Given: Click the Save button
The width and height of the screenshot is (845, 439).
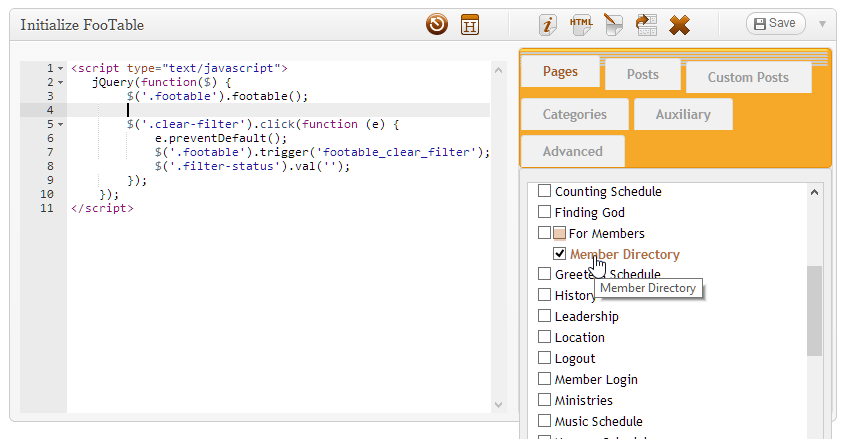Looking at the screenshot, I should [775, 23].
